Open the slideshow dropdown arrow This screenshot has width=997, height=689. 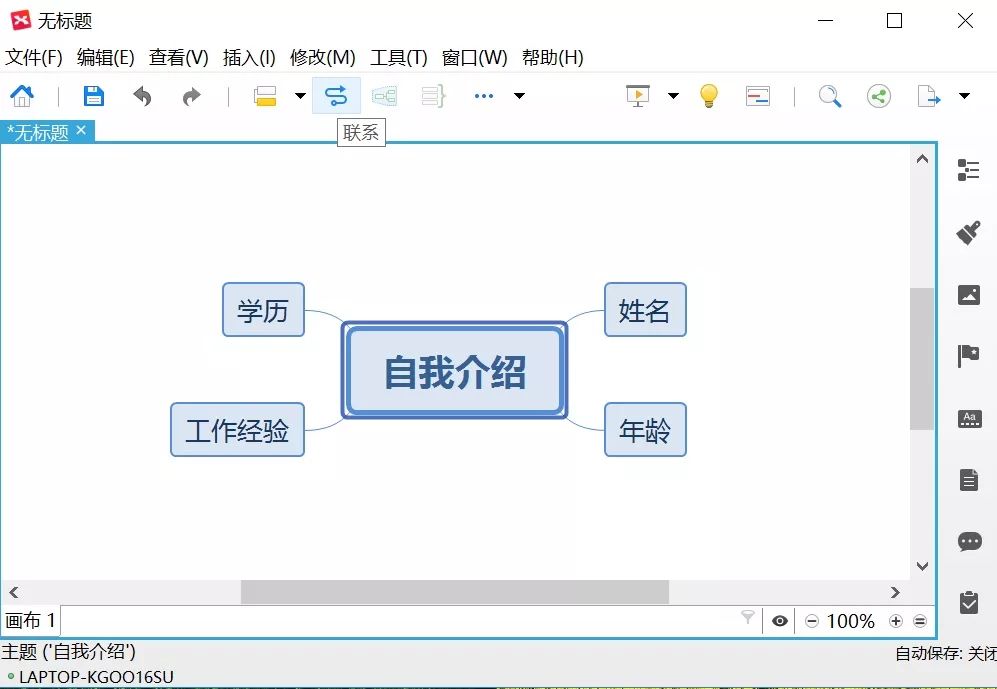(x=672, y=95)
